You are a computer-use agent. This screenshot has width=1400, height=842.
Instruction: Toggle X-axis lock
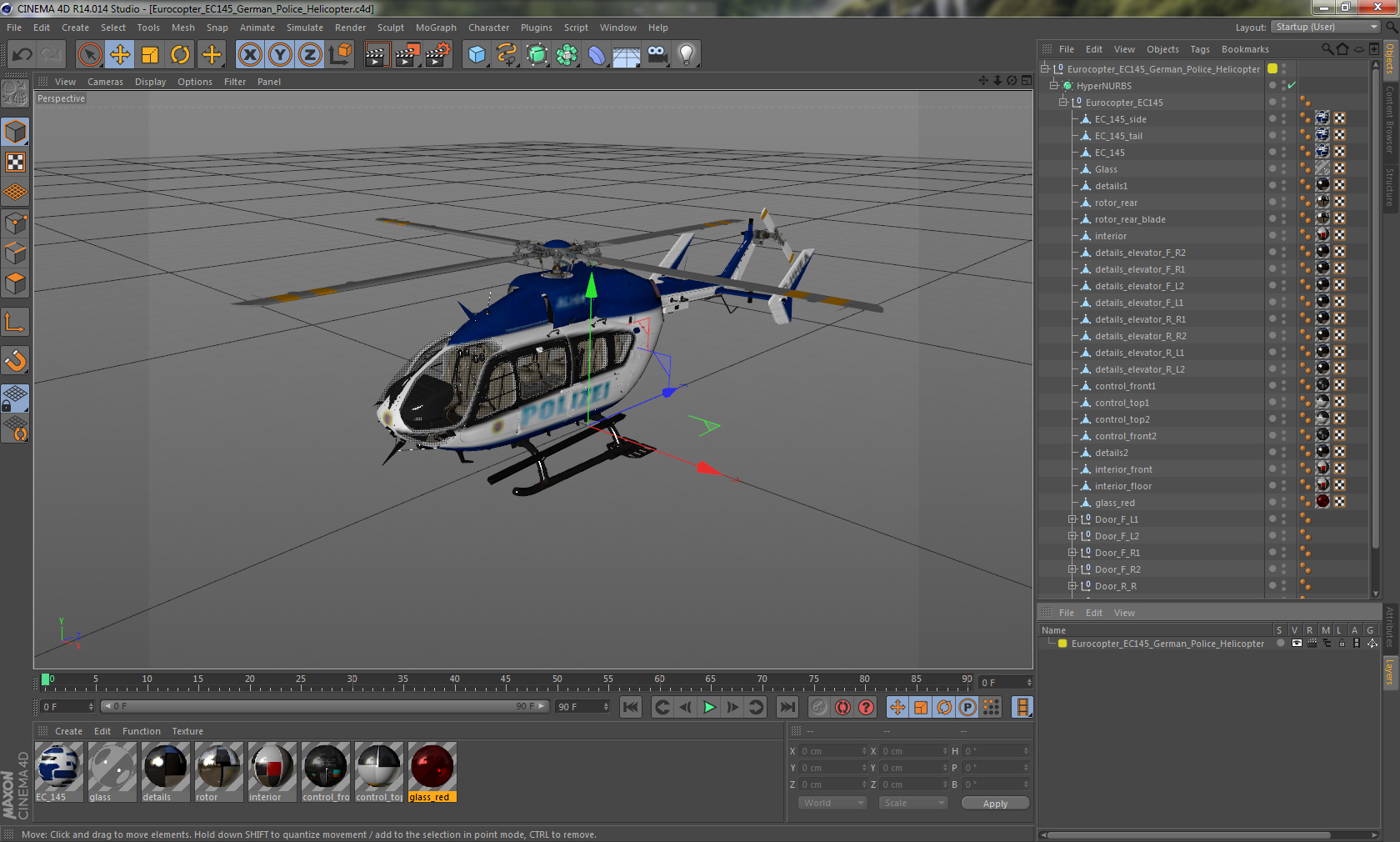pos(250,55)
